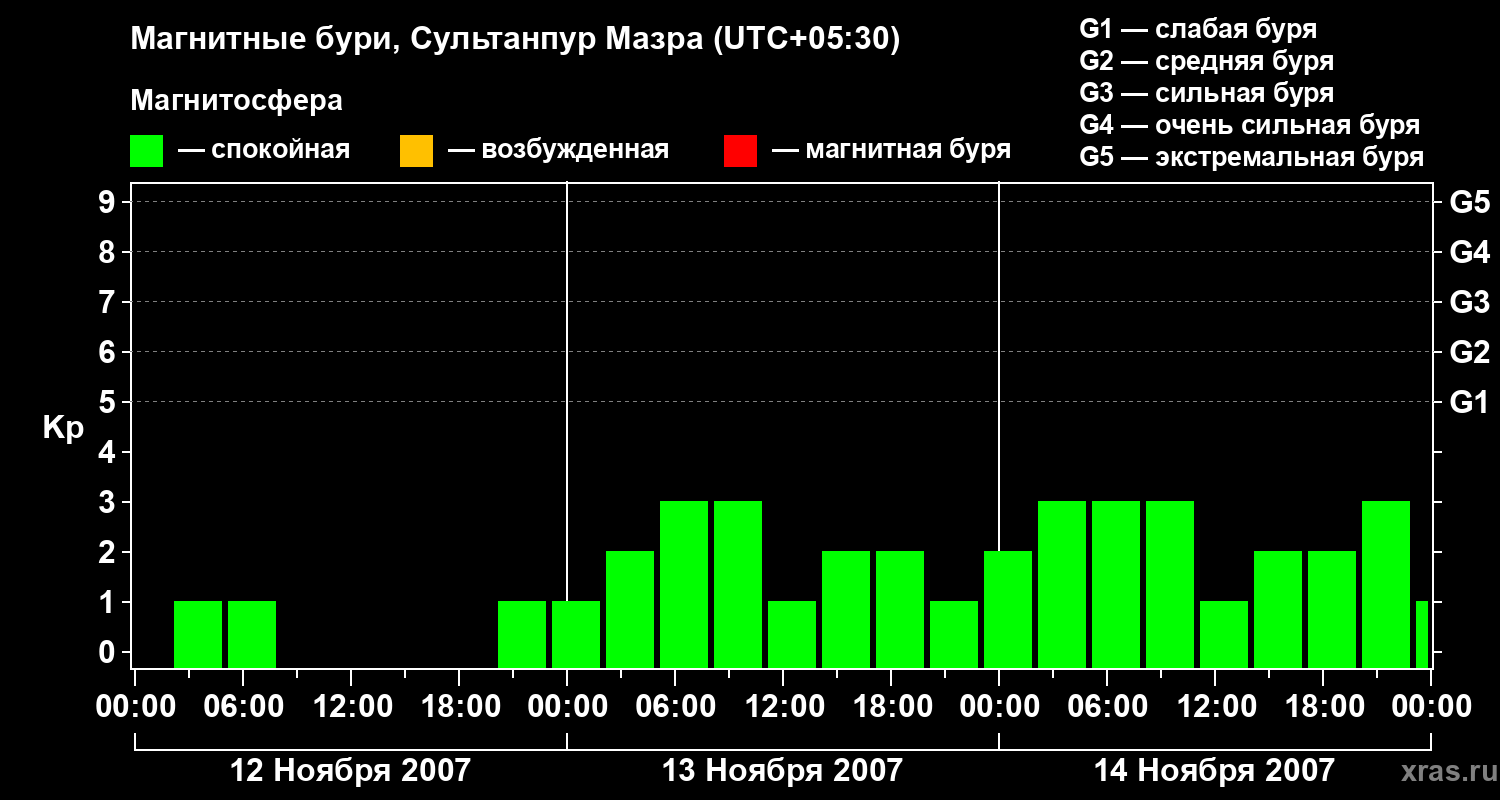Click the '— магнитная буря' legend label
The height and width of the screenshot is (800, 1500).
891,151
